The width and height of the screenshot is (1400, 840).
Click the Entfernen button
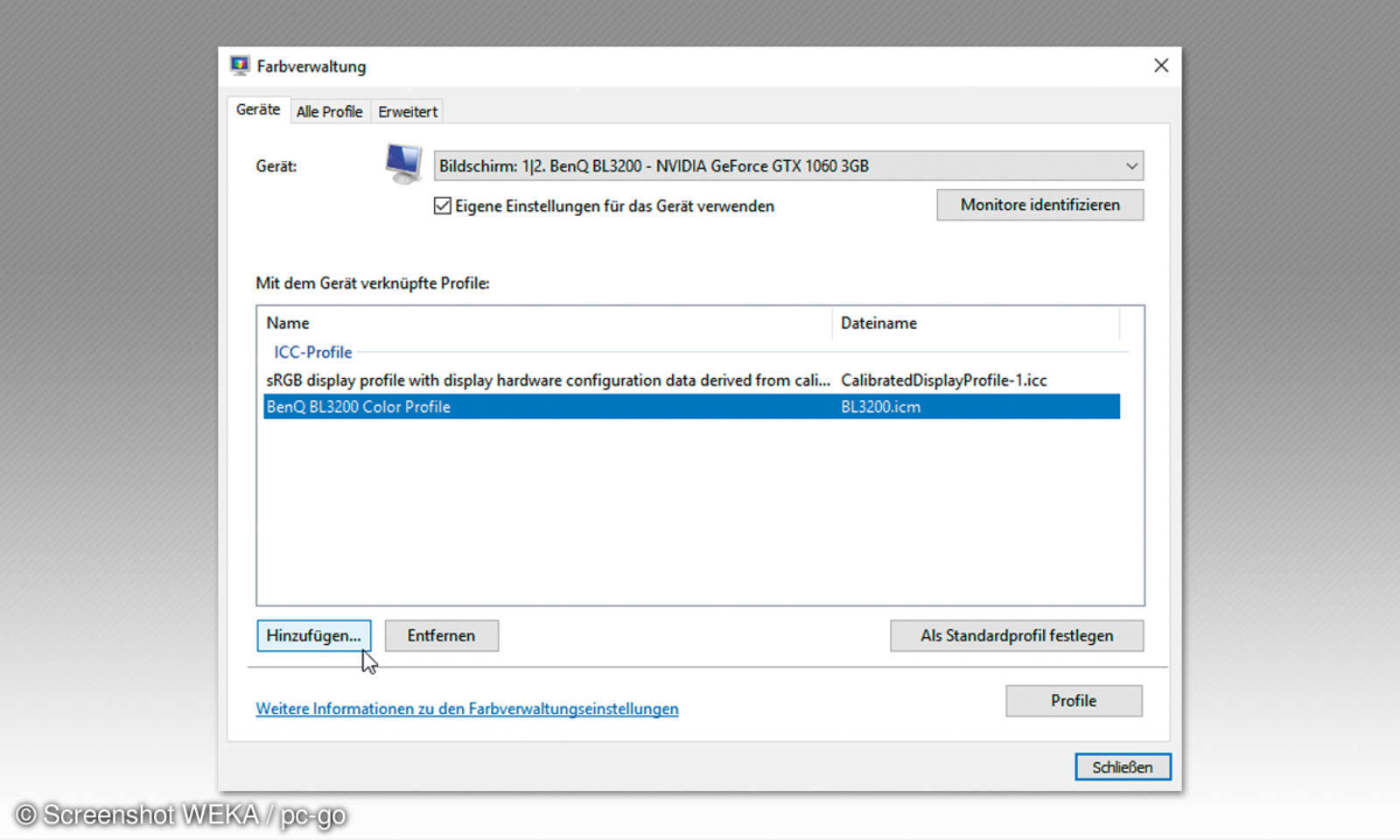tap(441, 635)
